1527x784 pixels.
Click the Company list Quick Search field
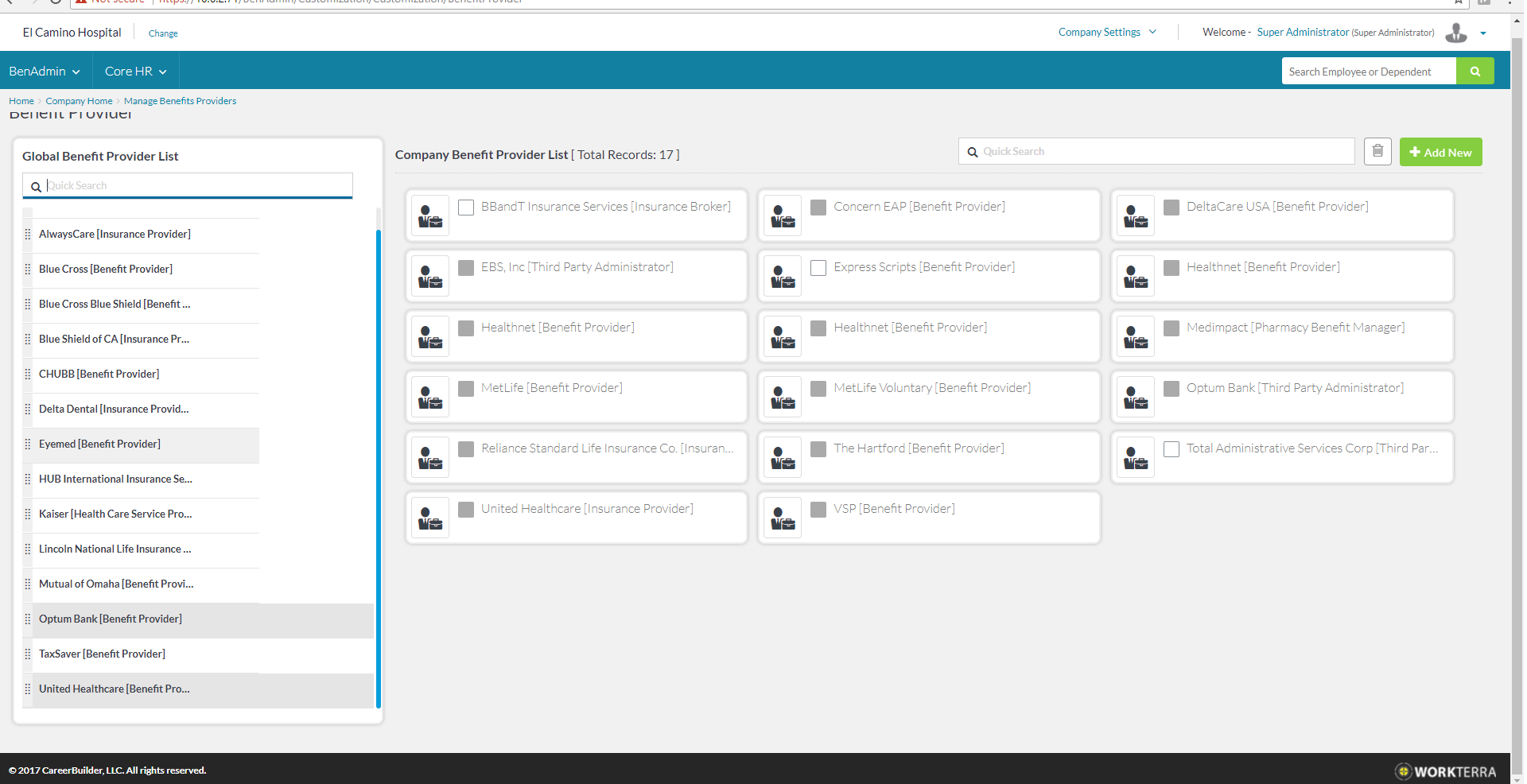[1156, 151]
